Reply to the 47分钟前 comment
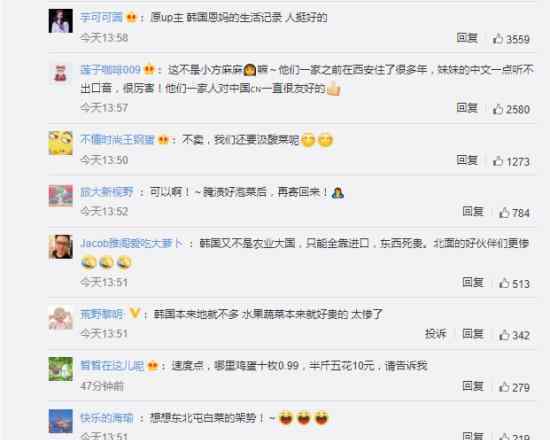Screen dimensions: 550x440 coord(473,386)
